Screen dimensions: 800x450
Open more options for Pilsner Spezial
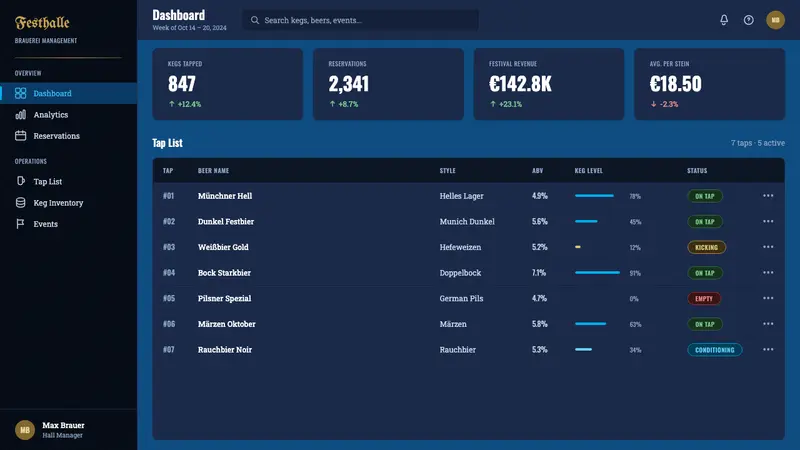(768, 298)
